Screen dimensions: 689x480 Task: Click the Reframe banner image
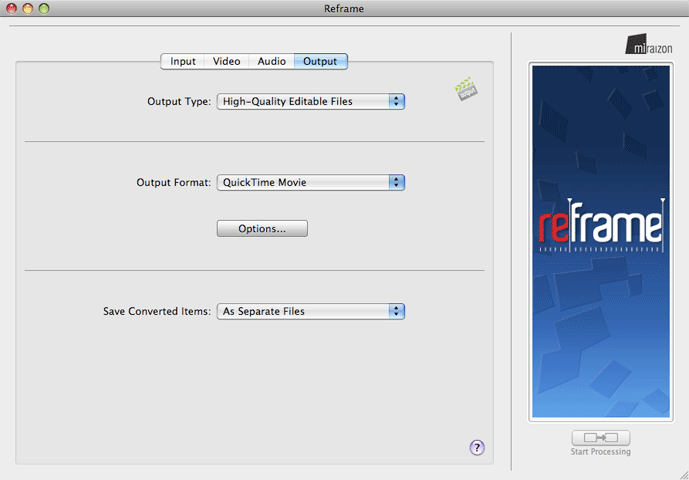[x=600, y=240]
